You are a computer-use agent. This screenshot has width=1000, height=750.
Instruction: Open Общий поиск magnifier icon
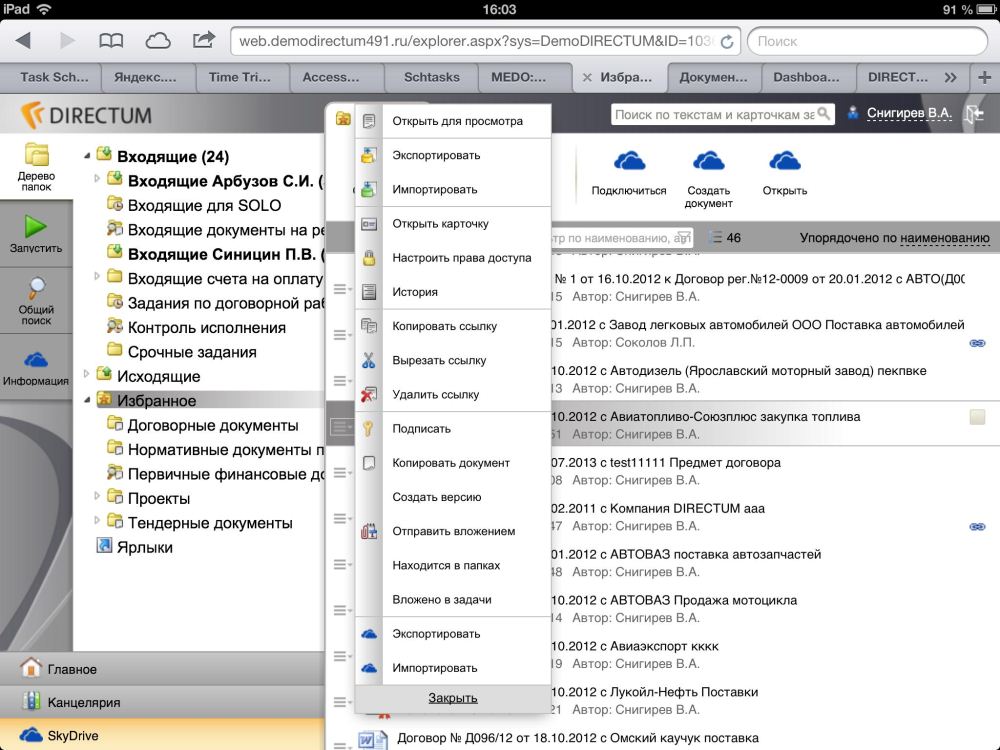(36, 288)
